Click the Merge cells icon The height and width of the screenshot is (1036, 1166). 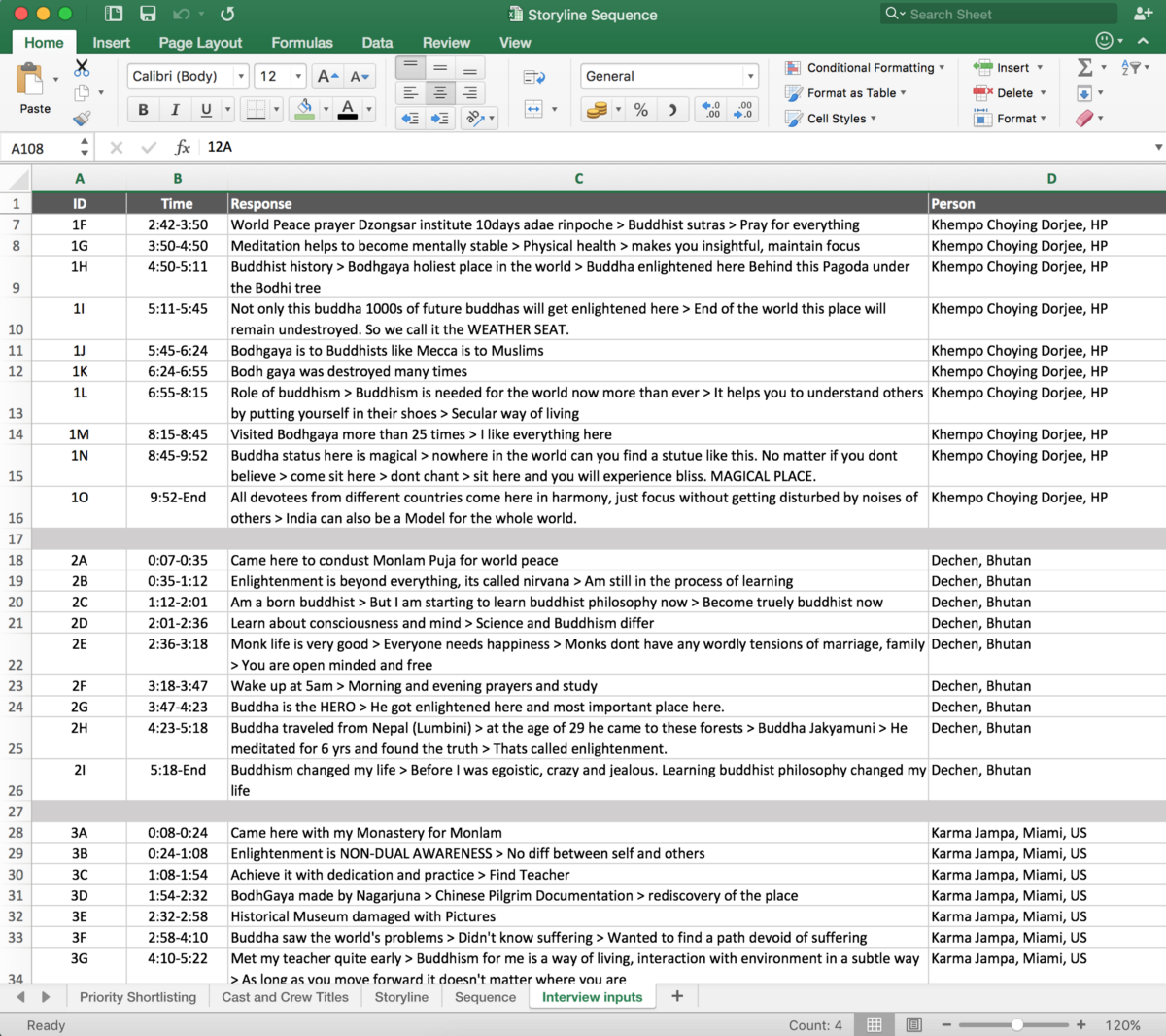pos(533,109)
